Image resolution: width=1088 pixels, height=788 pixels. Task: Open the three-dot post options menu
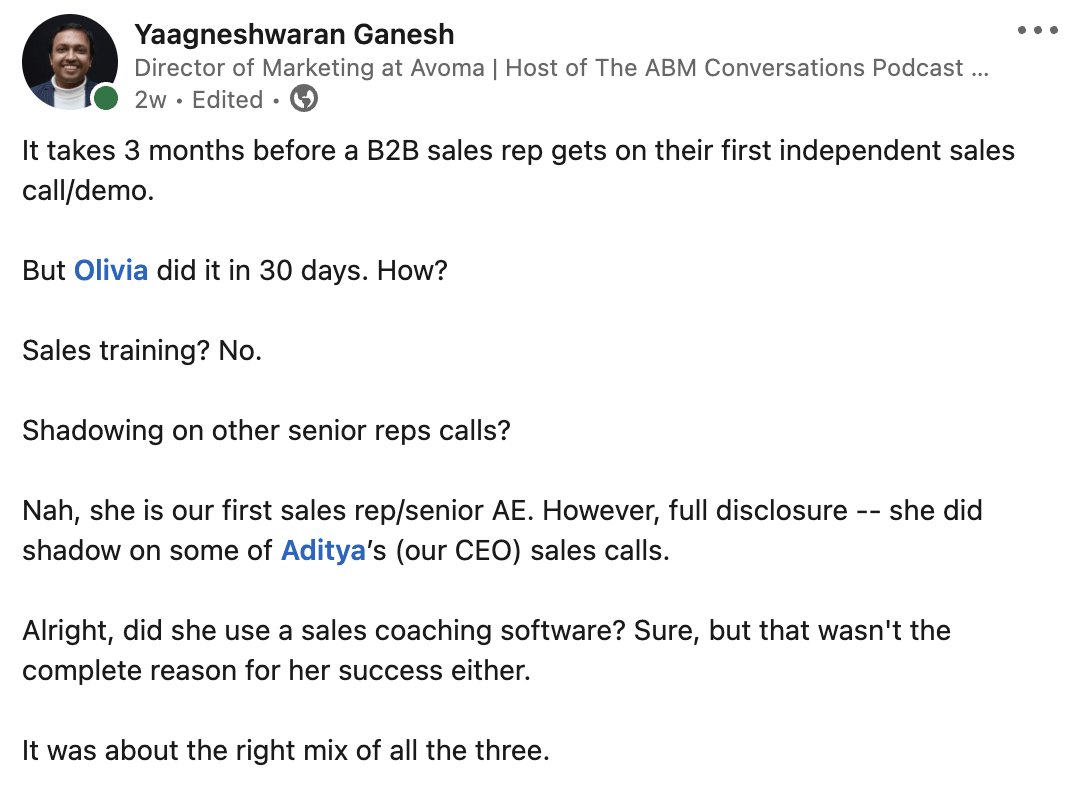(x=1038, y=30)
